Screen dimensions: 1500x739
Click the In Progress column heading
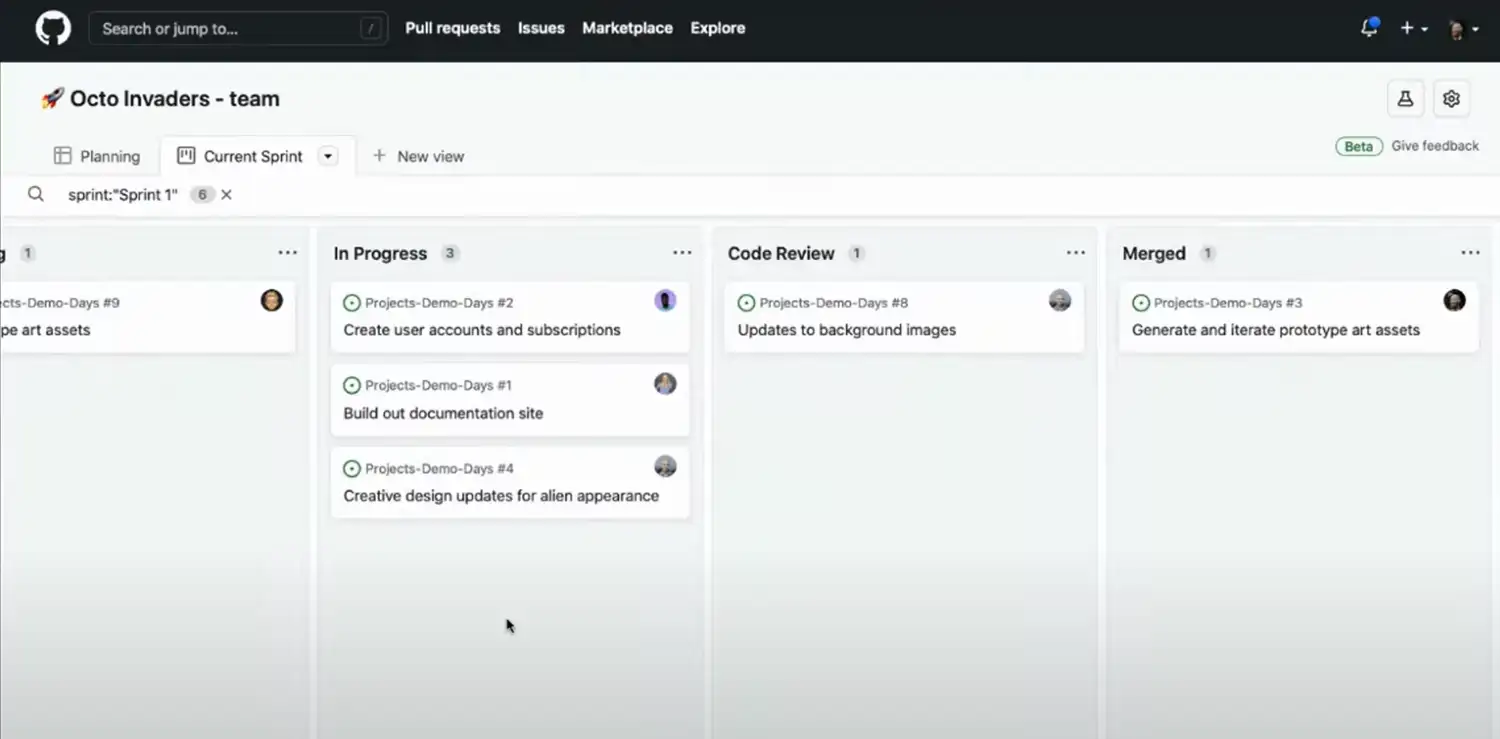[x=380, y=254]
